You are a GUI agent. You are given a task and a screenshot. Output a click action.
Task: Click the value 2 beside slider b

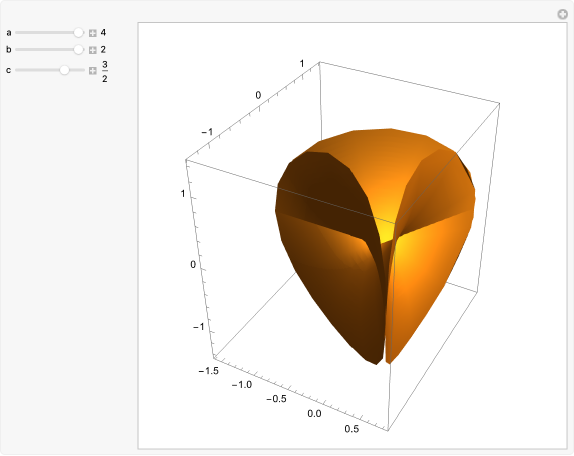pos(103,49)
